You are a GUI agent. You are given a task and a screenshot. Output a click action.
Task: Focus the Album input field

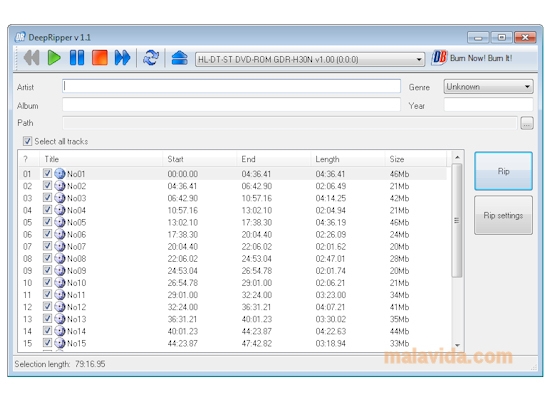pos(232,105)
